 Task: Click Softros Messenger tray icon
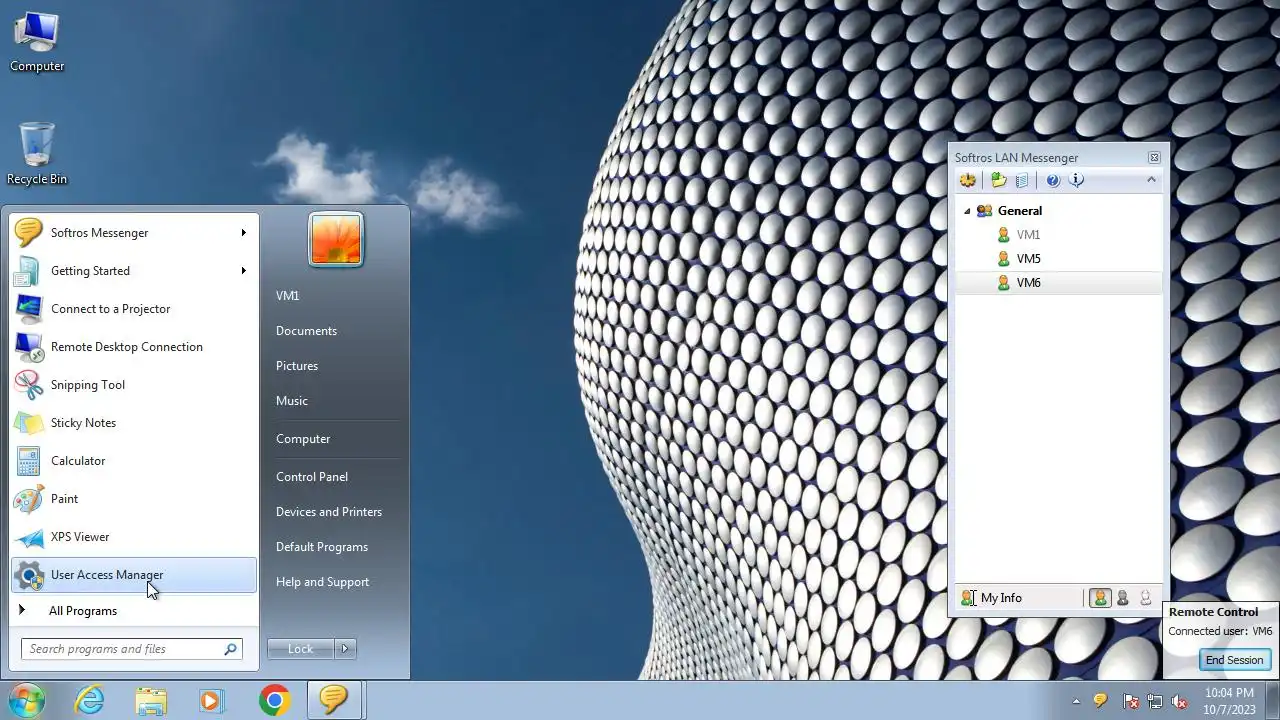[1100, 701]
